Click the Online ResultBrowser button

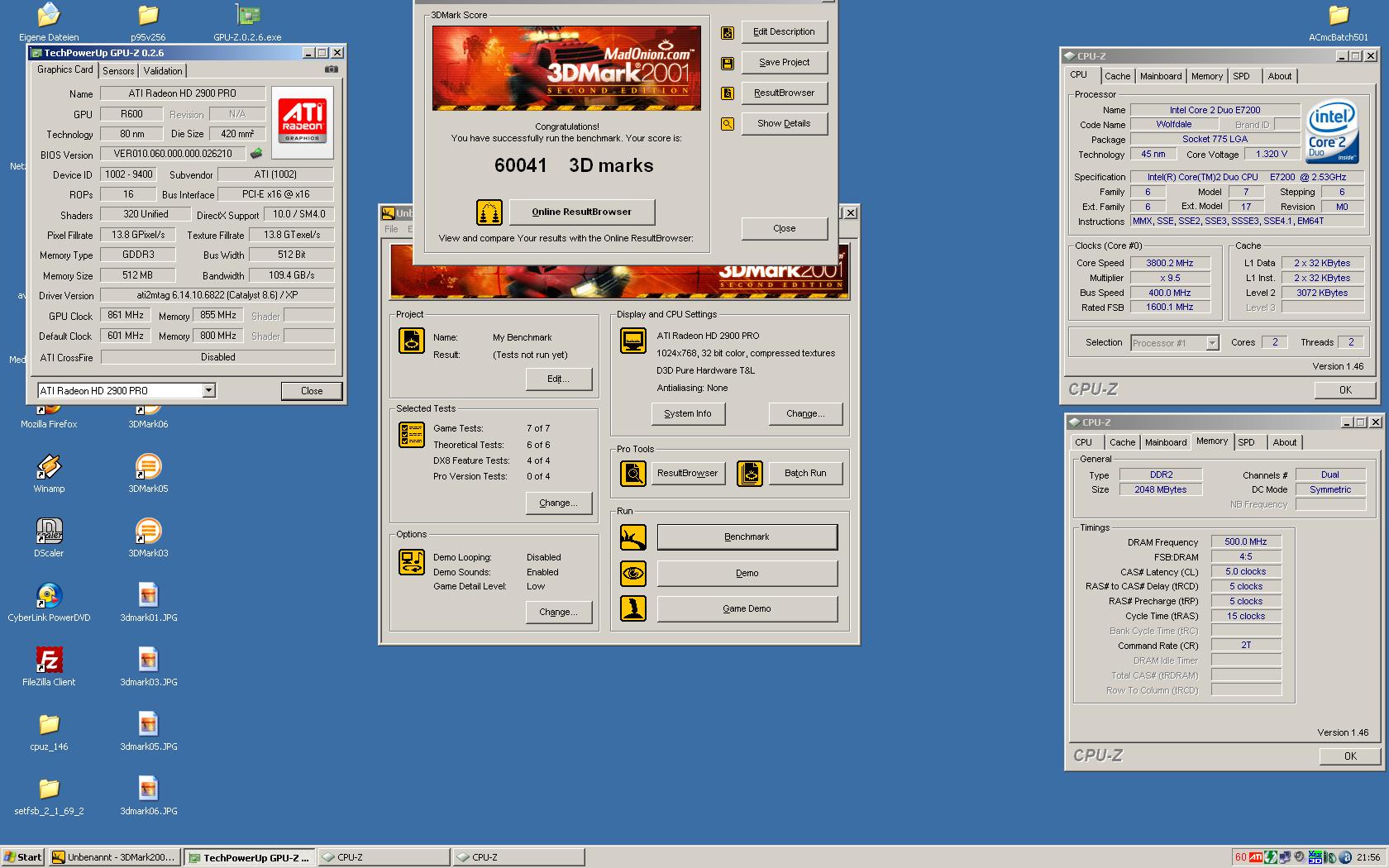tap(581, 212)
